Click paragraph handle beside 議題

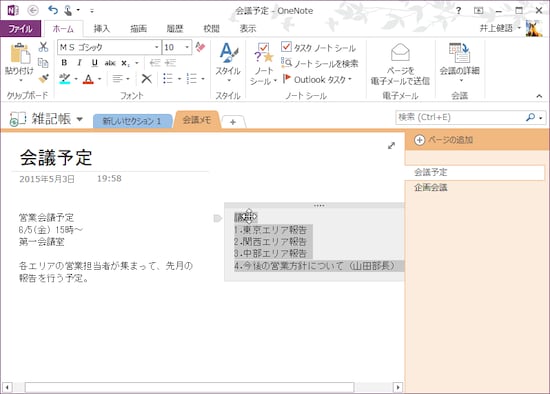click(217, 218)
